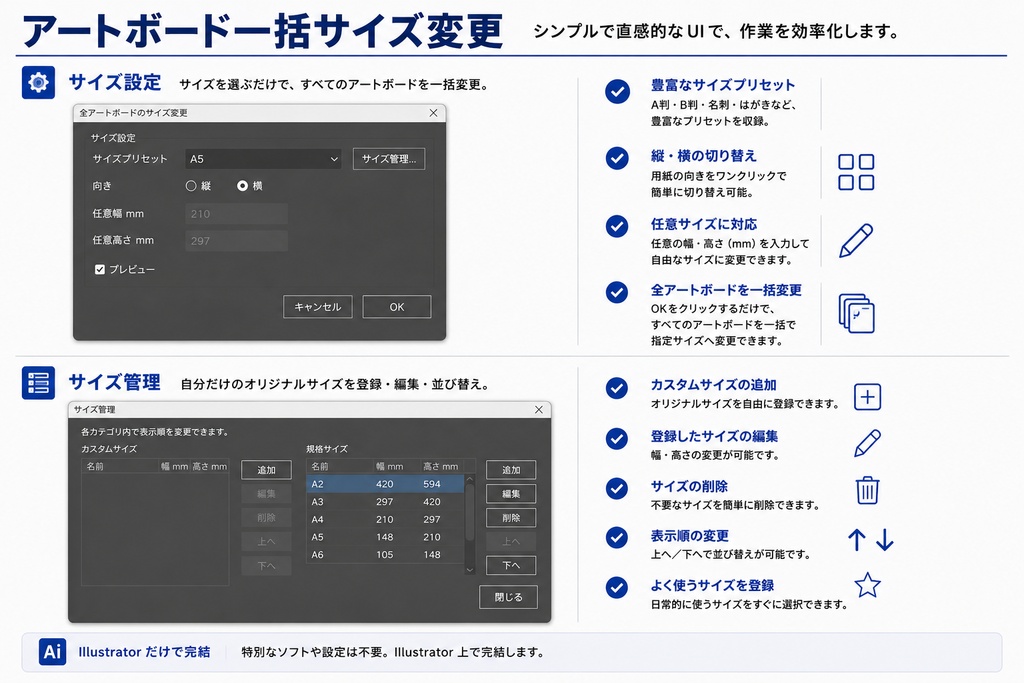Click the stacked artboards icon beside 全アートボードを一括変更
The width and height of the screenshot is (1024, 683).
pyautogui.click(x=856, y=313)
